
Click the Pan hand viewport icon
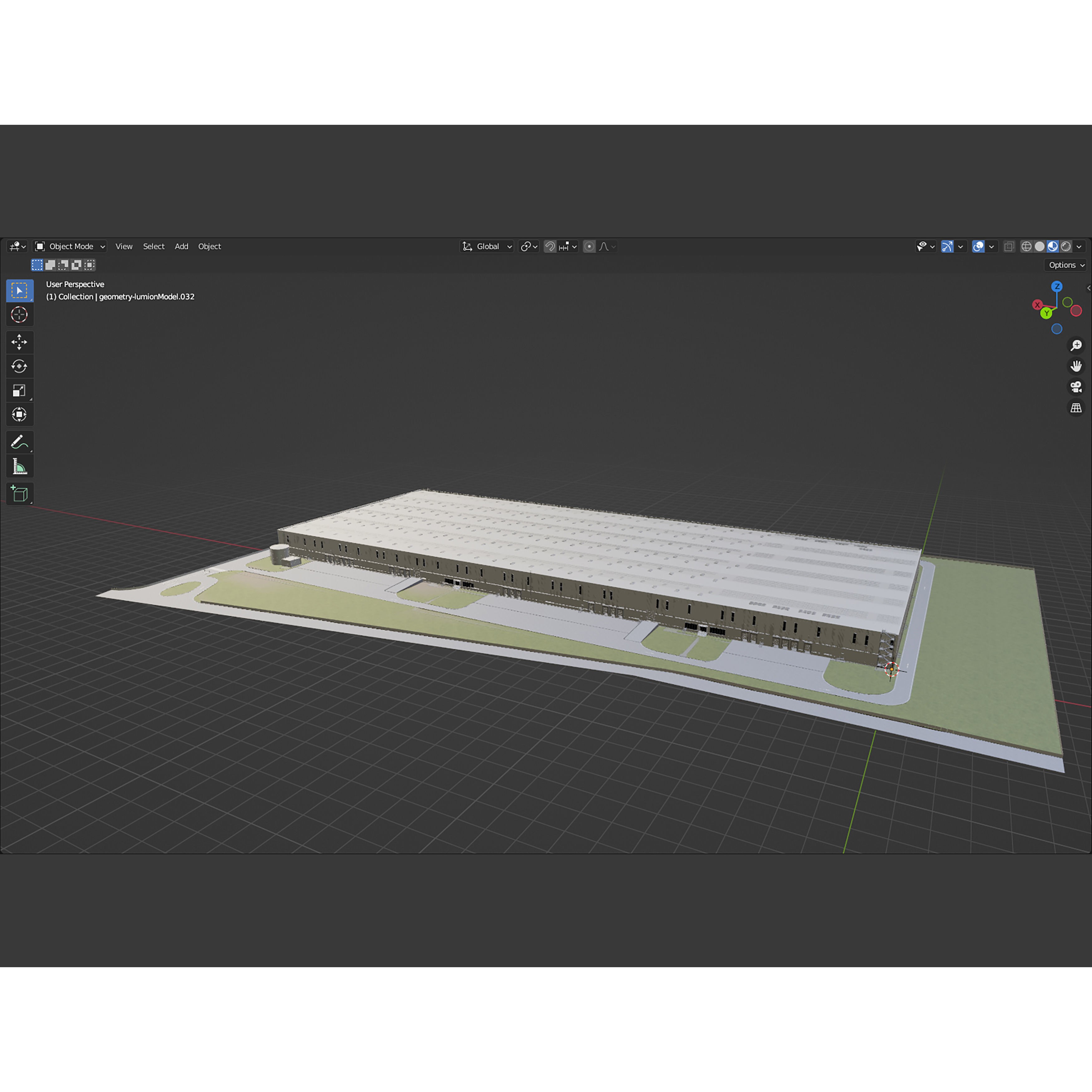1076,366
